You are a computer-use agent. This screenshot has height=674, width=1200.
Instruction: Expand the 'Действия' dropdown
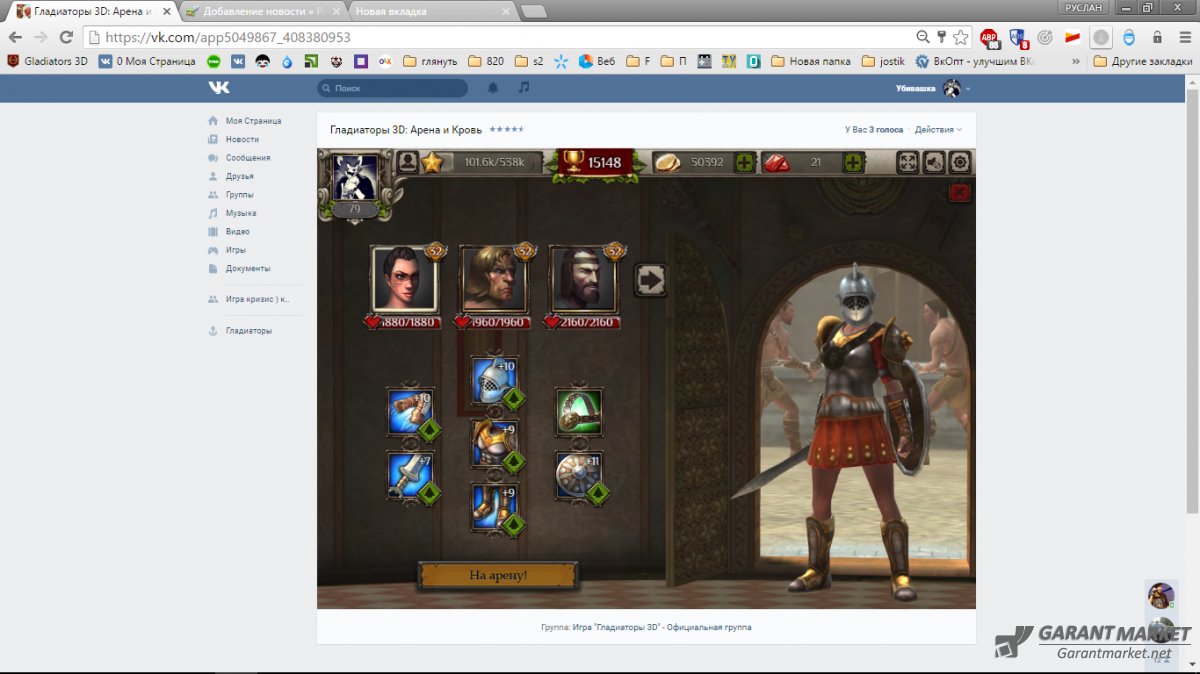938,130
